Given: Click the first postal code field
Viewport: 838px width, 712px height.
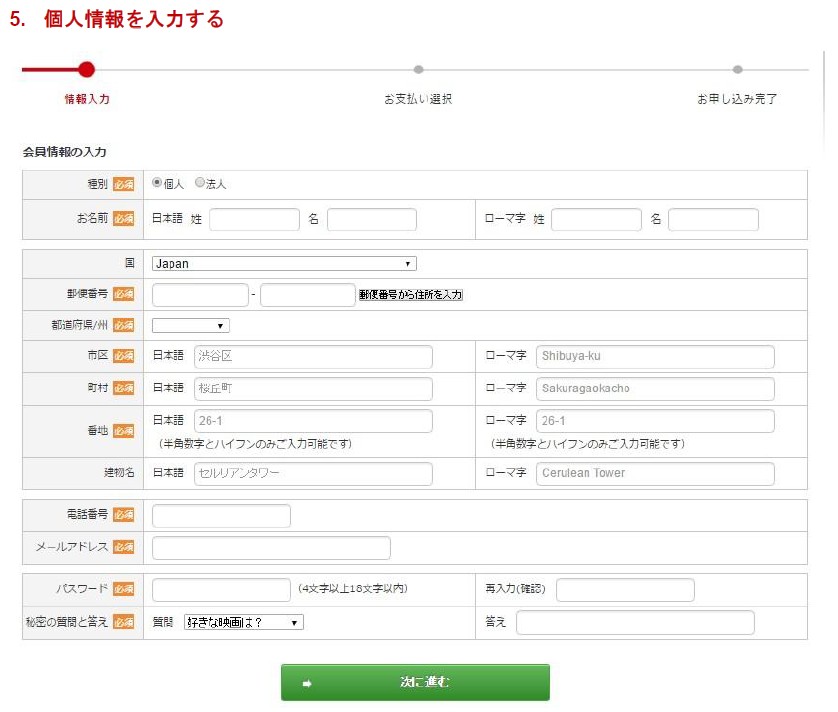Looking at the screenshot, I should click(x=200, y=295).
